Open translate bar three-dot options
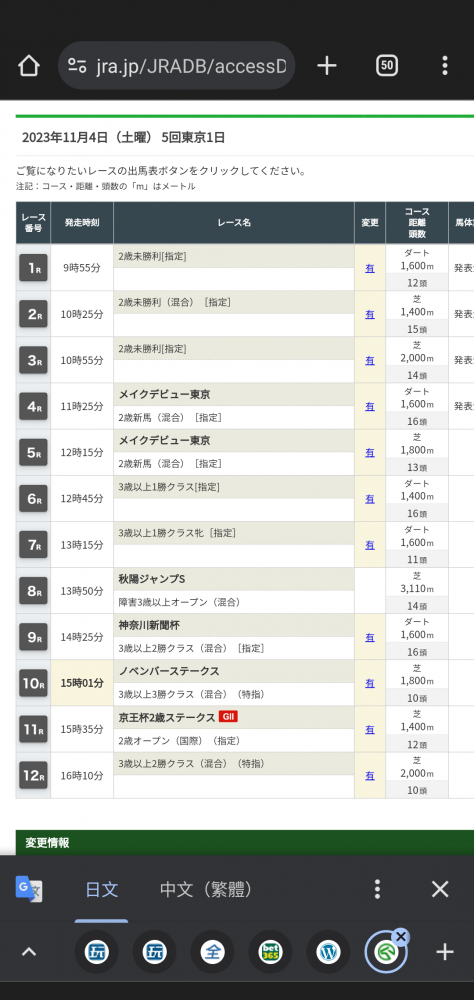This screenshot has width=474, height=1000. (x=378, y=889)
